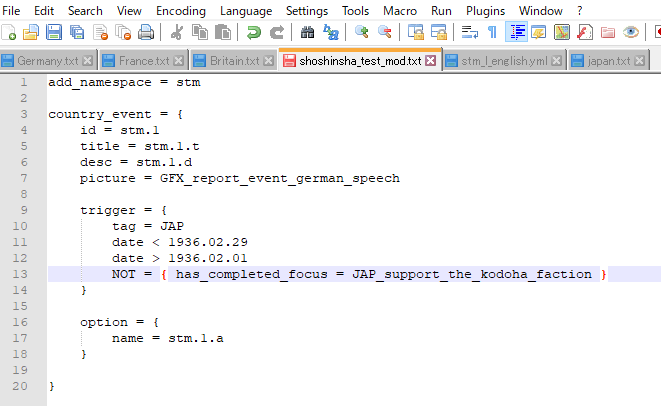Open the Plugins menu

pyautogui.click(x=485, y=11)
